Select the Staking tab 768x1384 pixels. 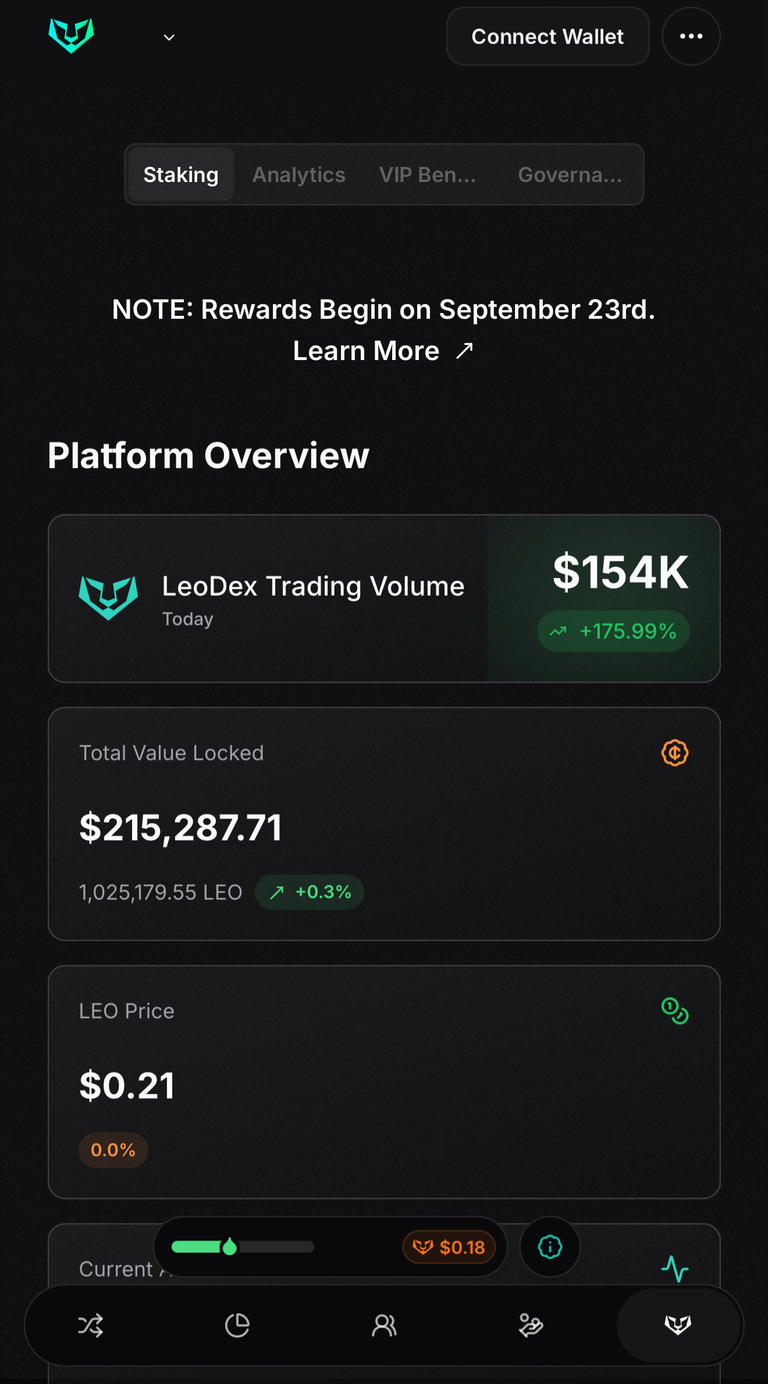click(181, 175)
